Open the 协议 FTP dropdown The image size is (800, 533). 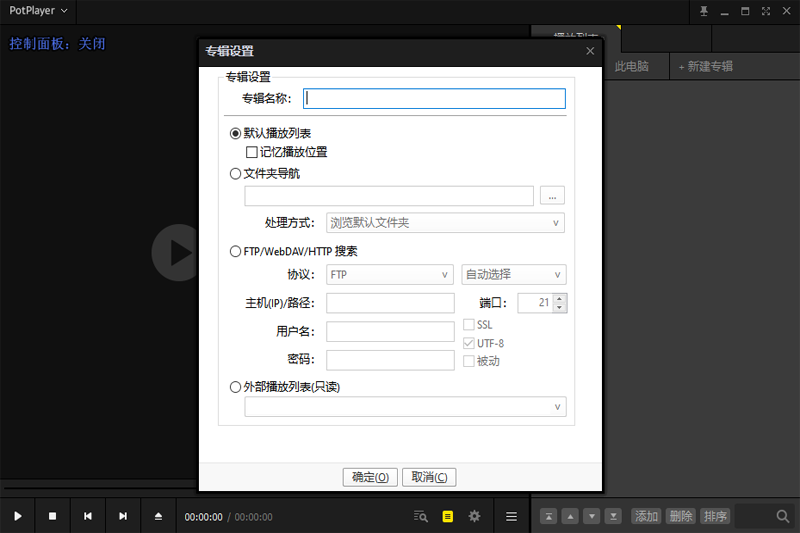(x=390, y=275)
